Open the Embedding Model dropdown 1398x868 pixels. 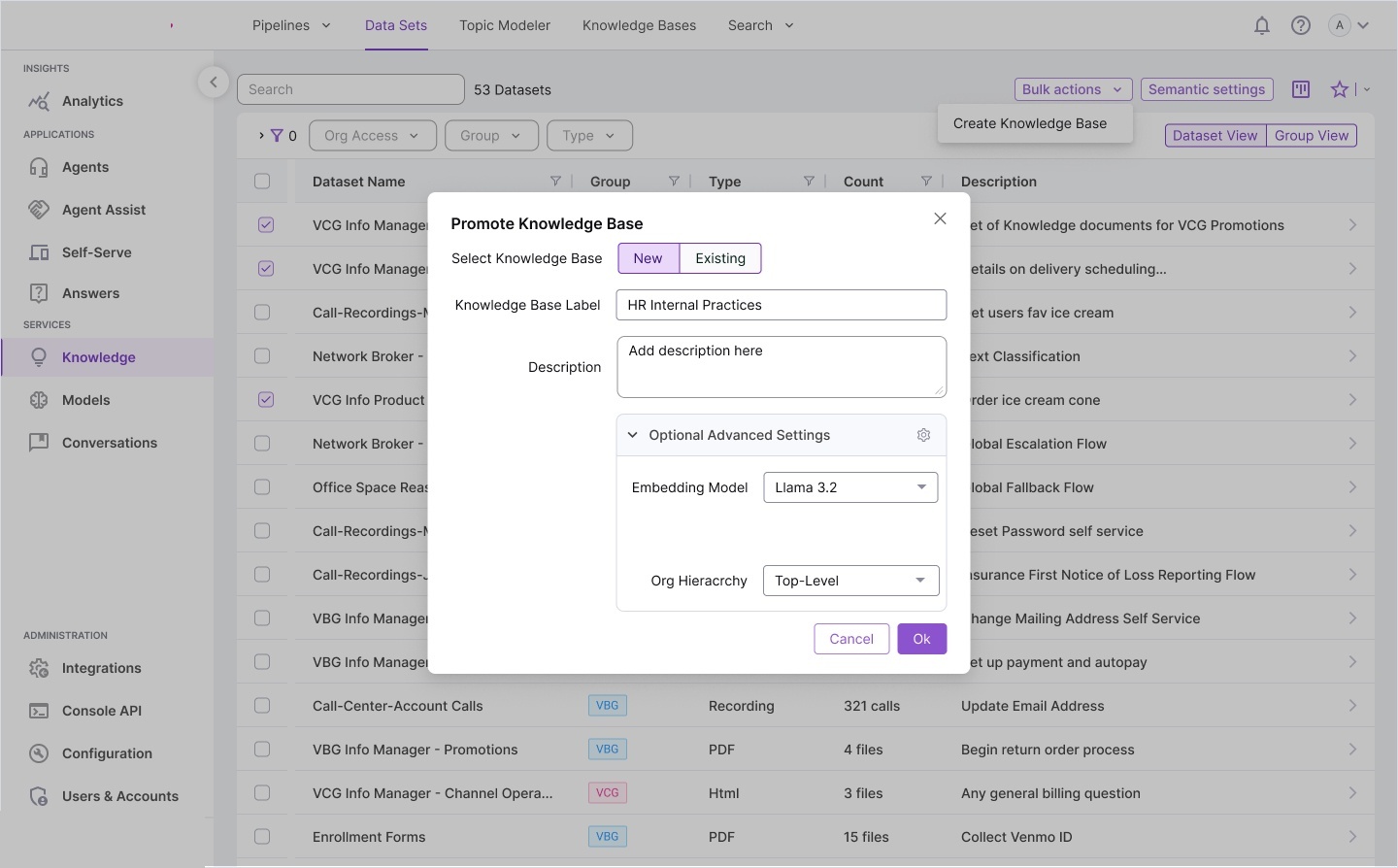[x=850, y=487]
